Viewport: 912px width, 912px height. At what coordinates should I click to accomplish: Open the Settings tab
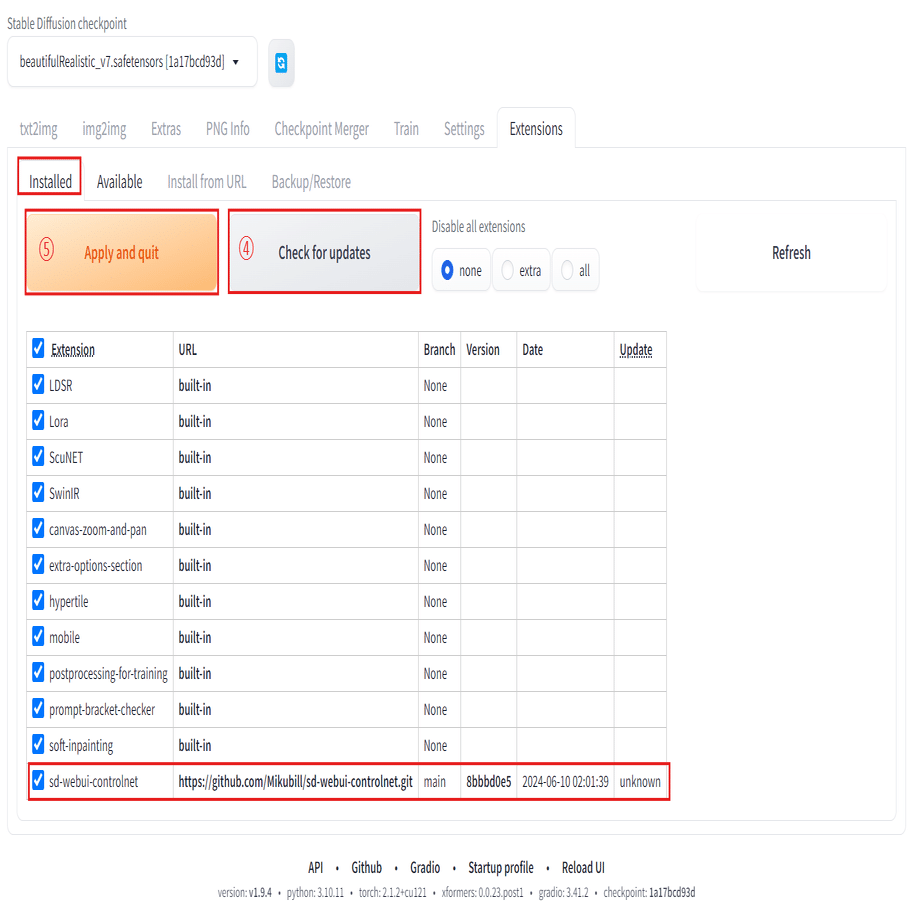[x=464, y=129]
